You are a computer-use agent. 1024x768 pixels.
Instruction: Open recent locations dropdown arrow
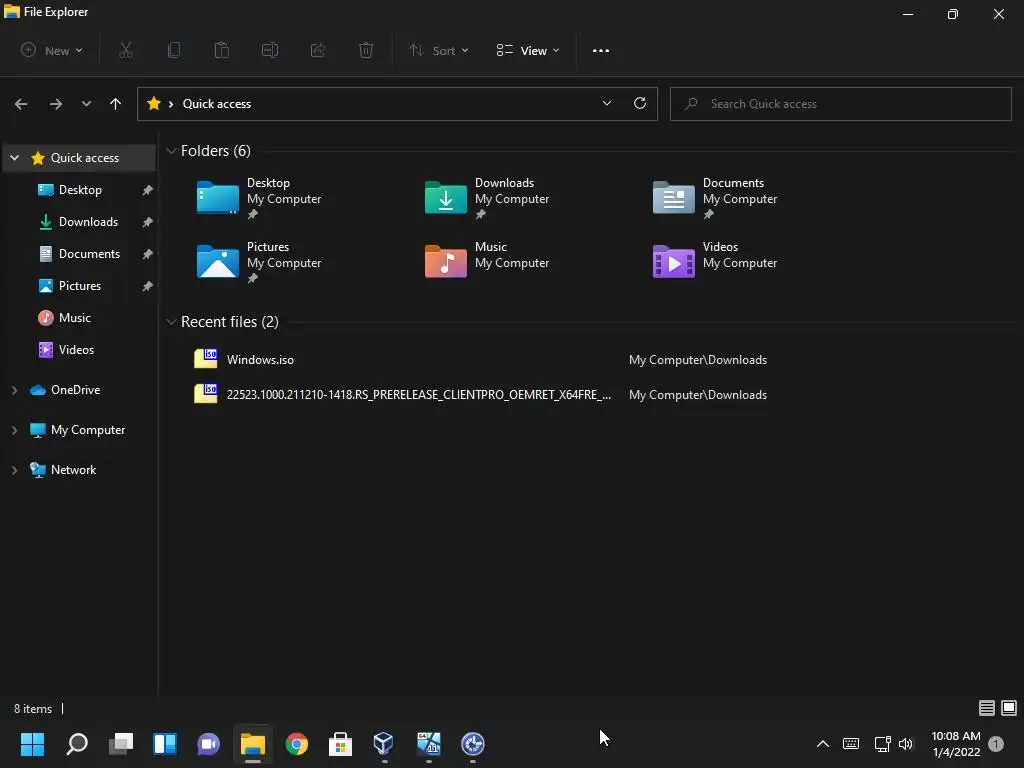[86, 104]
